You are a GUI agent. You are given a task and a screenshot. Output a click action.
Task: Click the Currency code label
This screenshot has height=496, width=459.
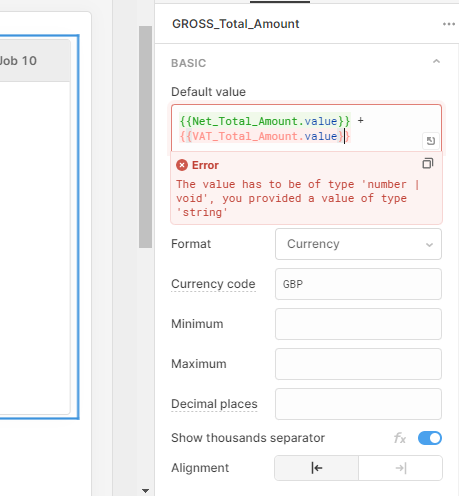[x=213, y=284]
